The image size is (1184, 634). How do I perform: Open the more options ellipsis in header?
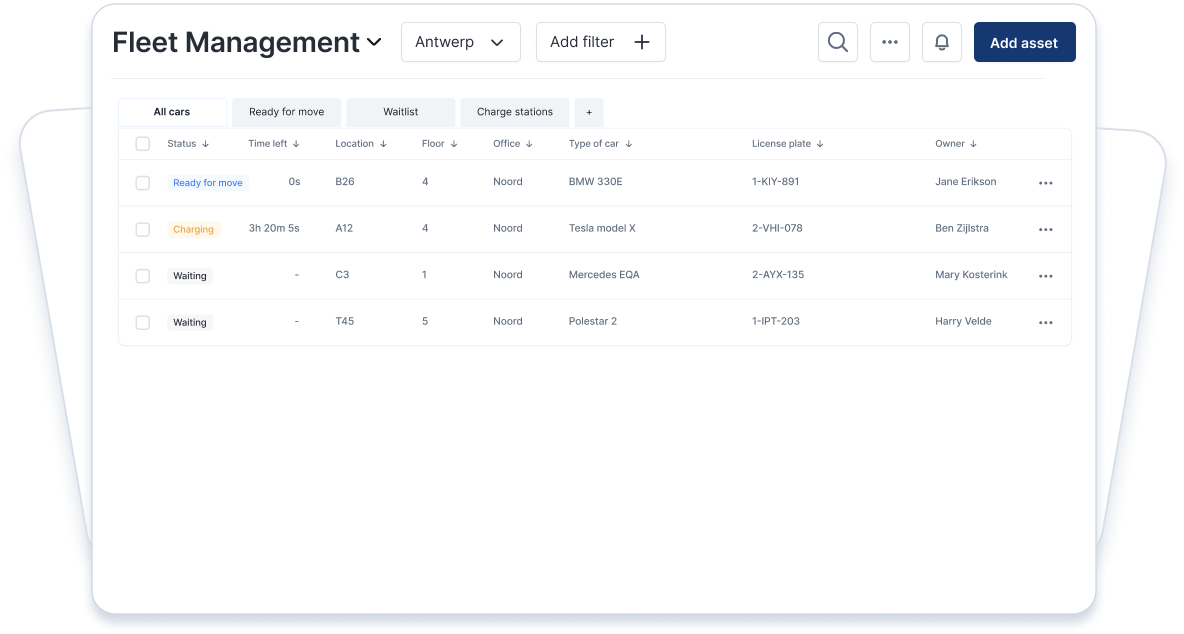click(x=889, y=42)
